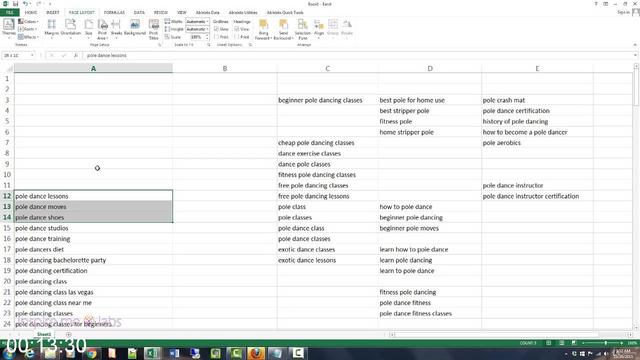Click cell 'pole crash mat'
640x360 pixels.
537,100
